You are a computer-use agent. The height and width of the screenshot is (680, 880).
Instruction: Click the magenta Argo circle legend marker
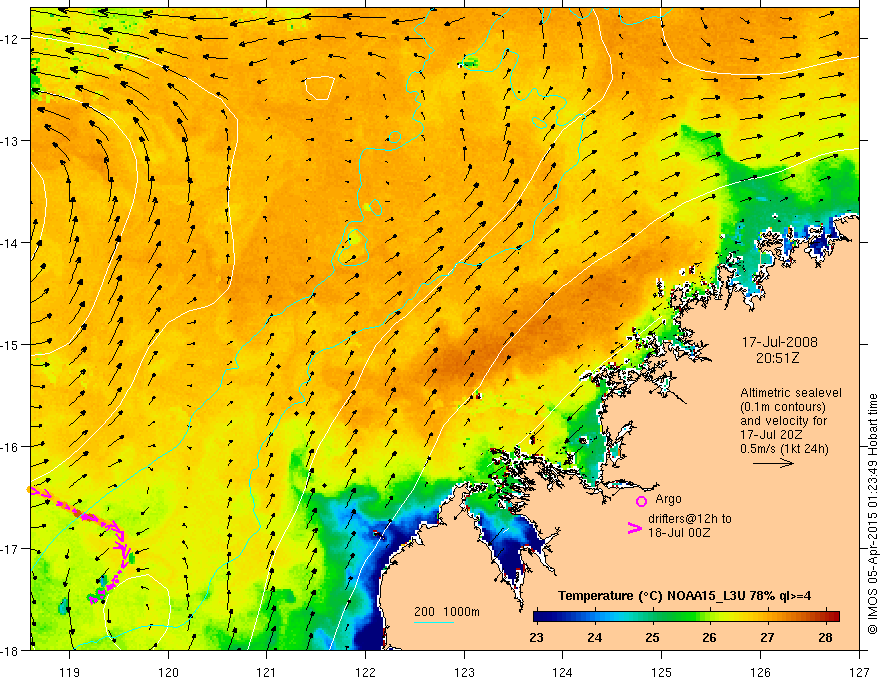641,501
